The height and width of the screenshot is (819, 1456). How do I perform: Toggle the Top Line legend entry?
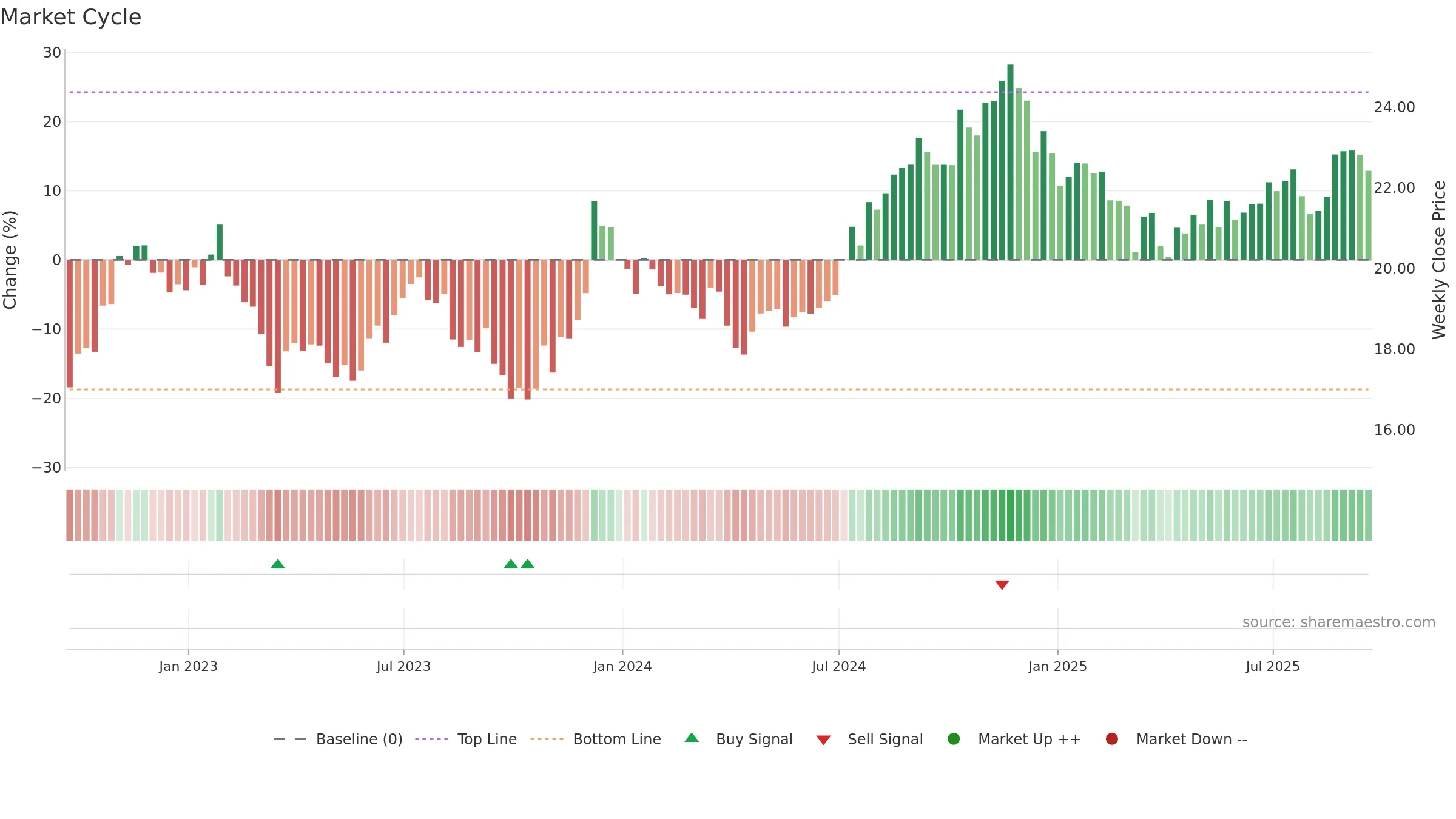pyautogui.click(x=466, y=739)
